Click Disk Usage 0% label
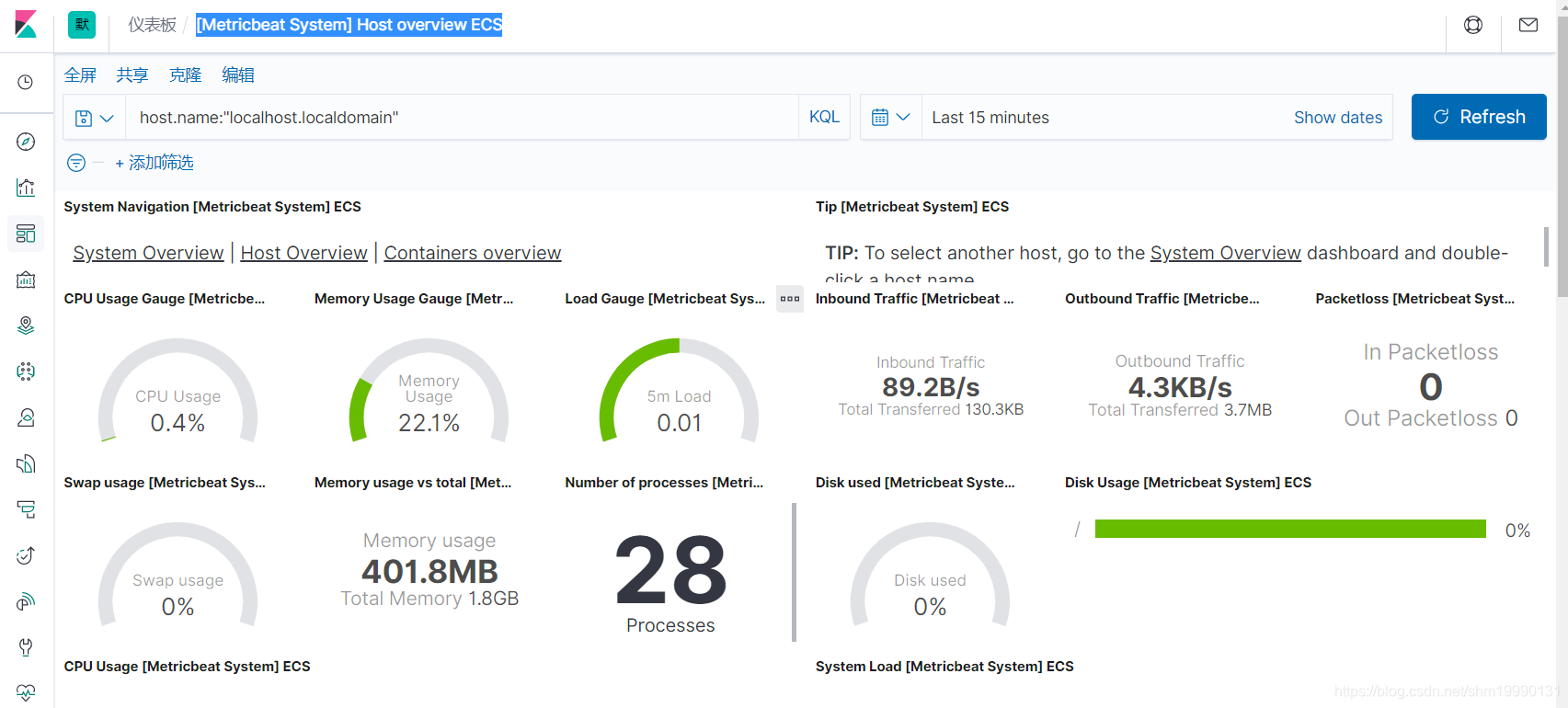Viewport: 1568px width, 708px height. coord(1517,531)
